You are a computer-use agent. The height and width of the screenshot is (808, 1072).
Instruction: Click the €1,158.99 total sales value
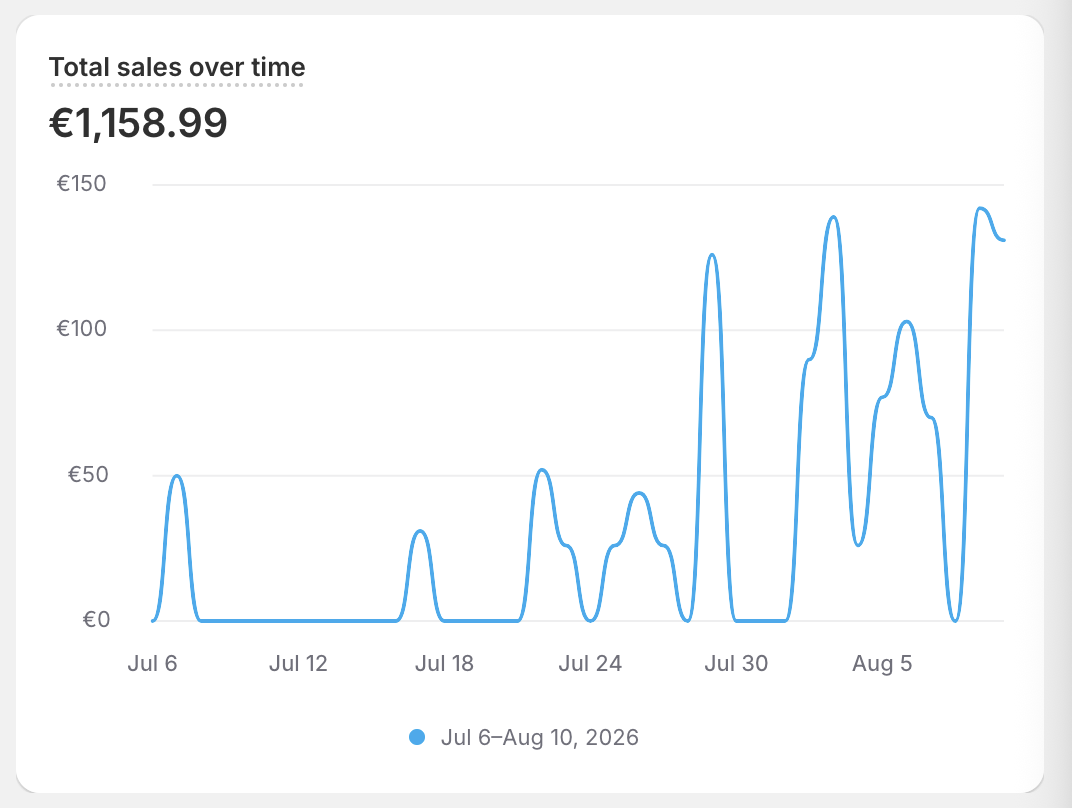click(138, 123)
